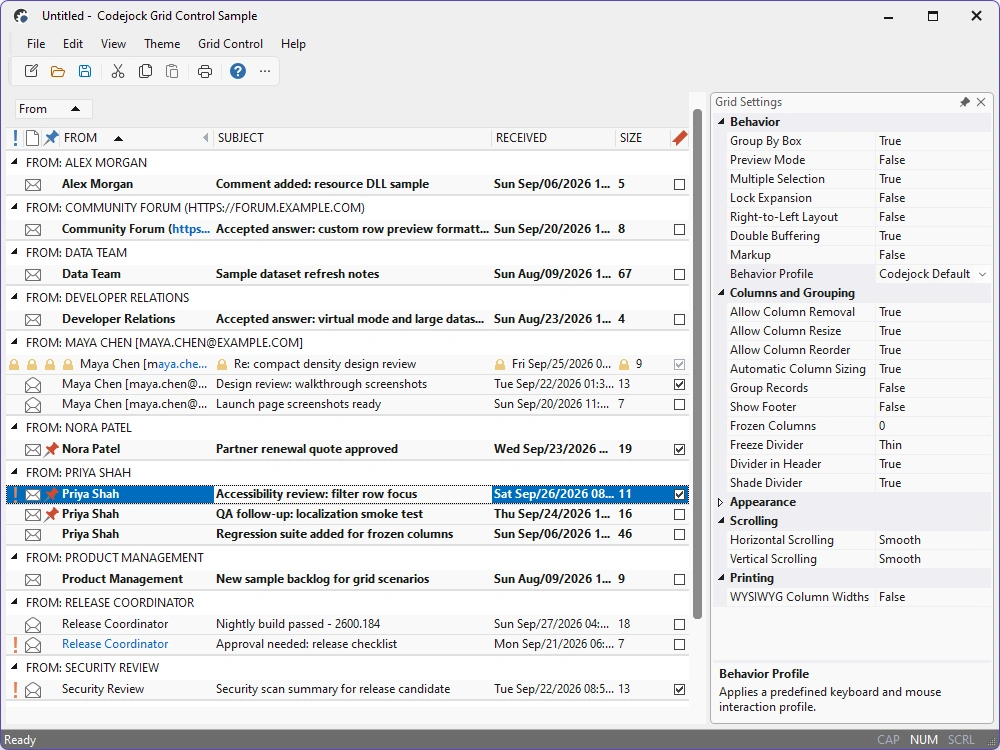The height and width of the screenshot is (750, 1000).
Task: Open the Grid Control menu
Action: point(230,44)
